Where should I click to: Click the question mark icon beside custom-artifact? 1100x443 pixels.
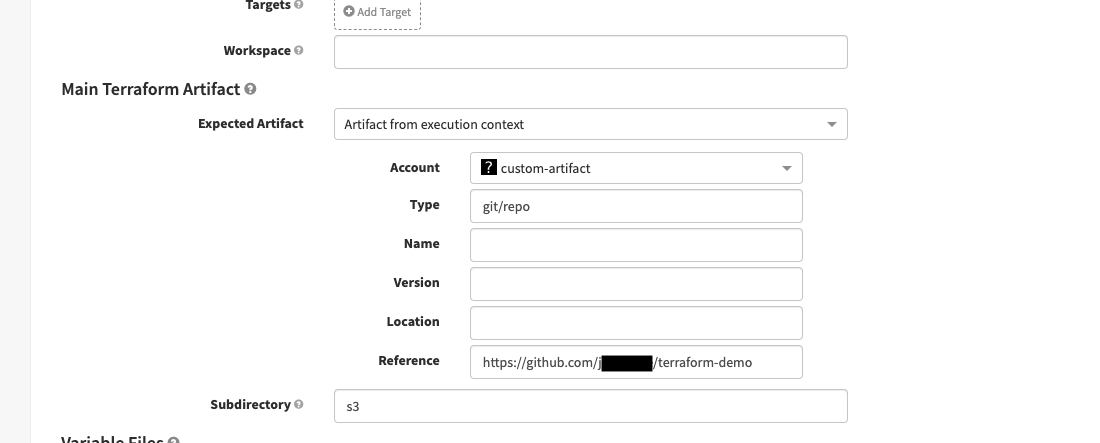point(489,168)
